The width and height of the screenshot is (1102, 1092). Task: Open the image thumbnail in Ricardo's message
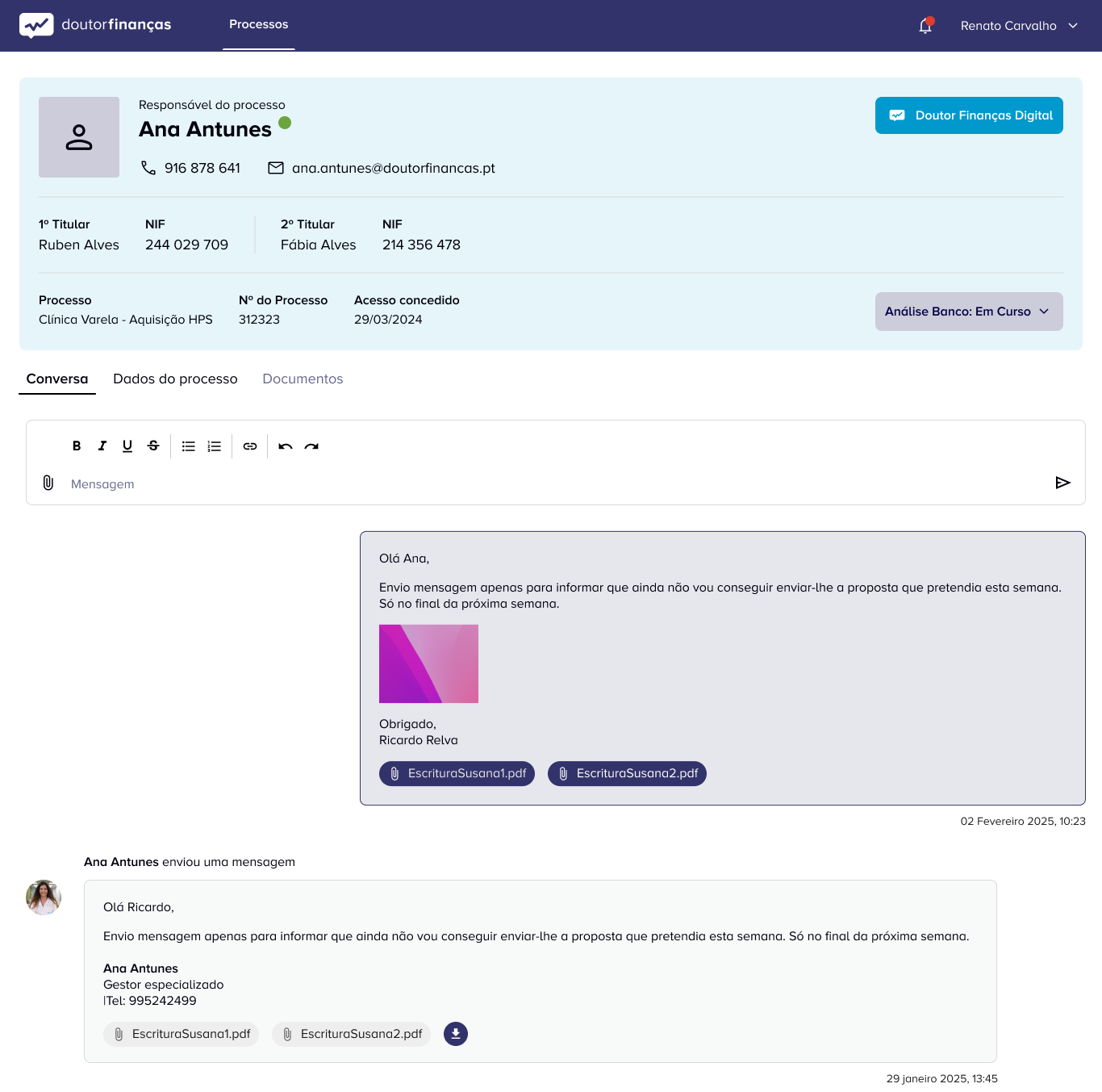tap(428, 663)
